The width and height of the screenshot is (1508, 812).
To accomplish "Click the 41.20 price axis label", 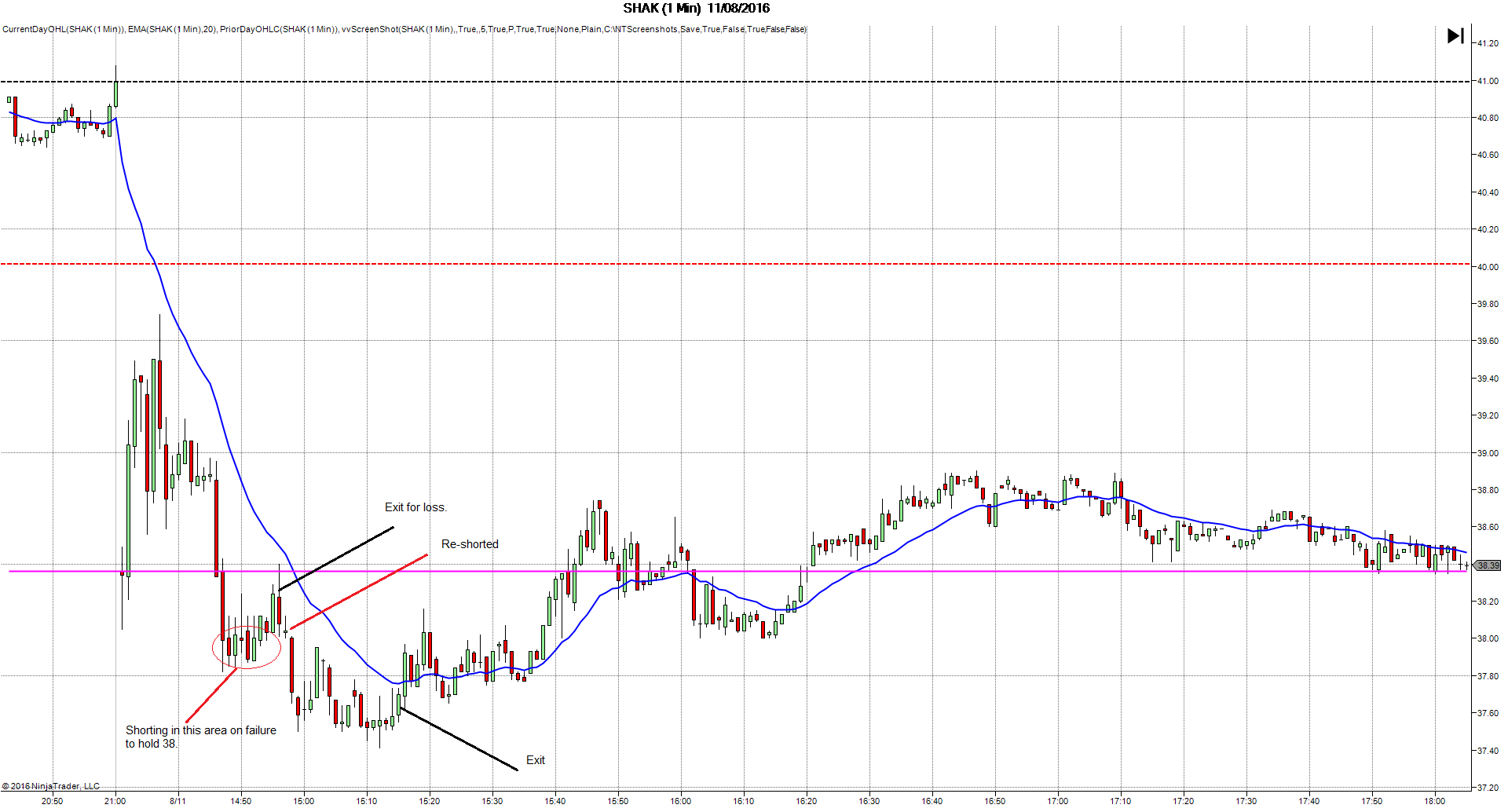I will click(1488, 44).
